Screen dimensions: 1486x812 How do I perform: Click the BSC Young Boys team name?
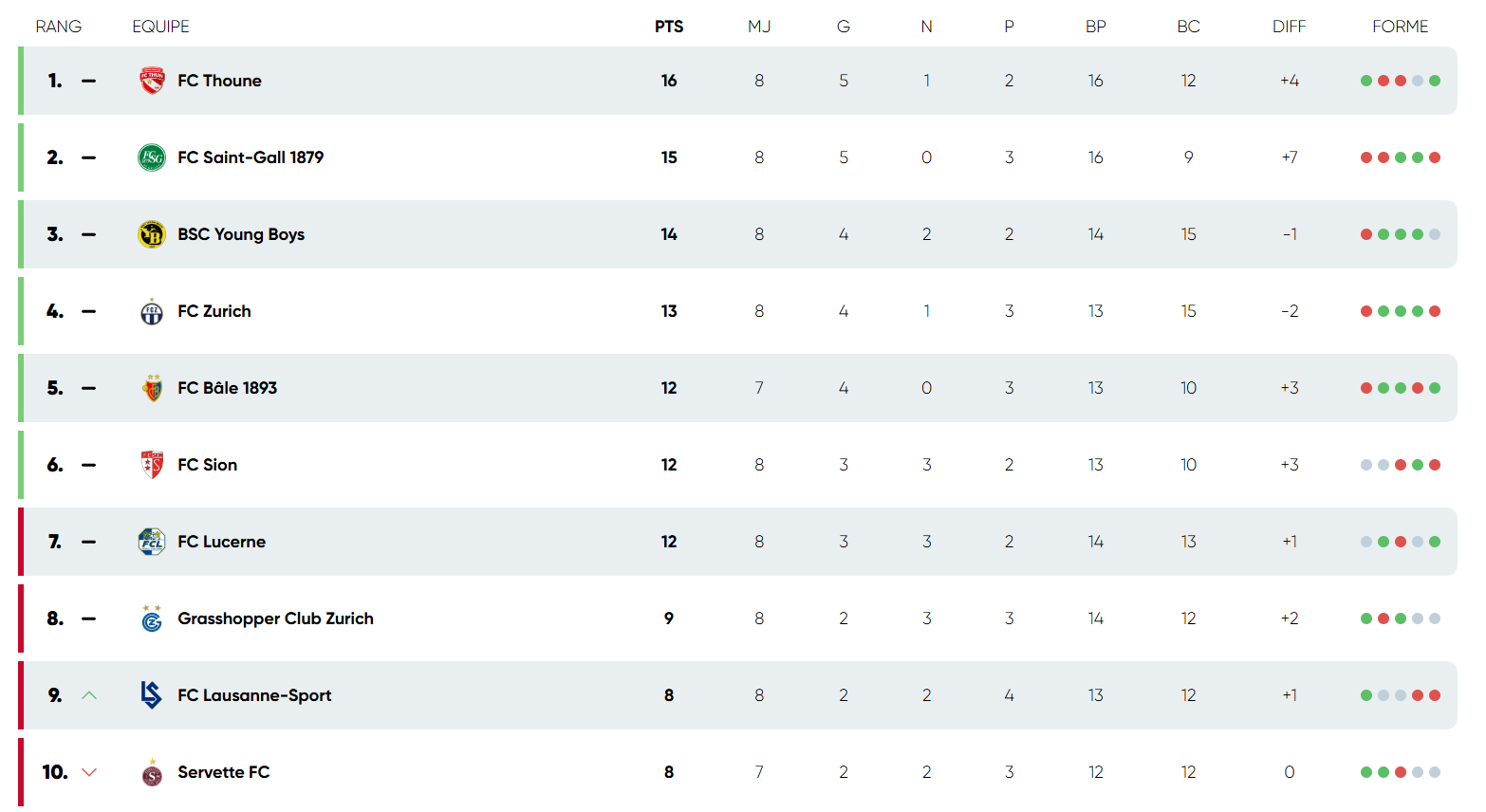tap(241, 233)
